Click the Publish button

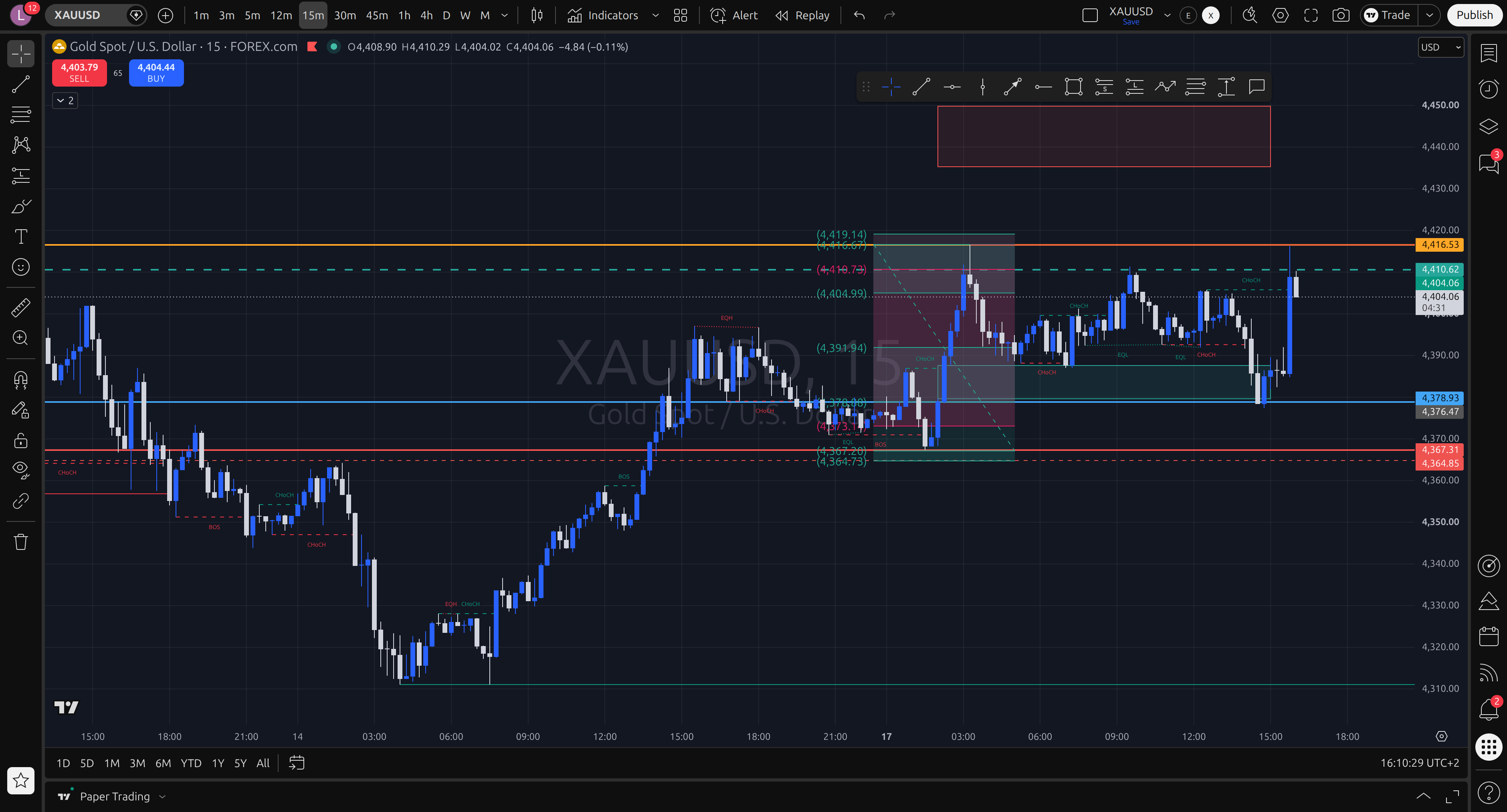coord(1474,15)
